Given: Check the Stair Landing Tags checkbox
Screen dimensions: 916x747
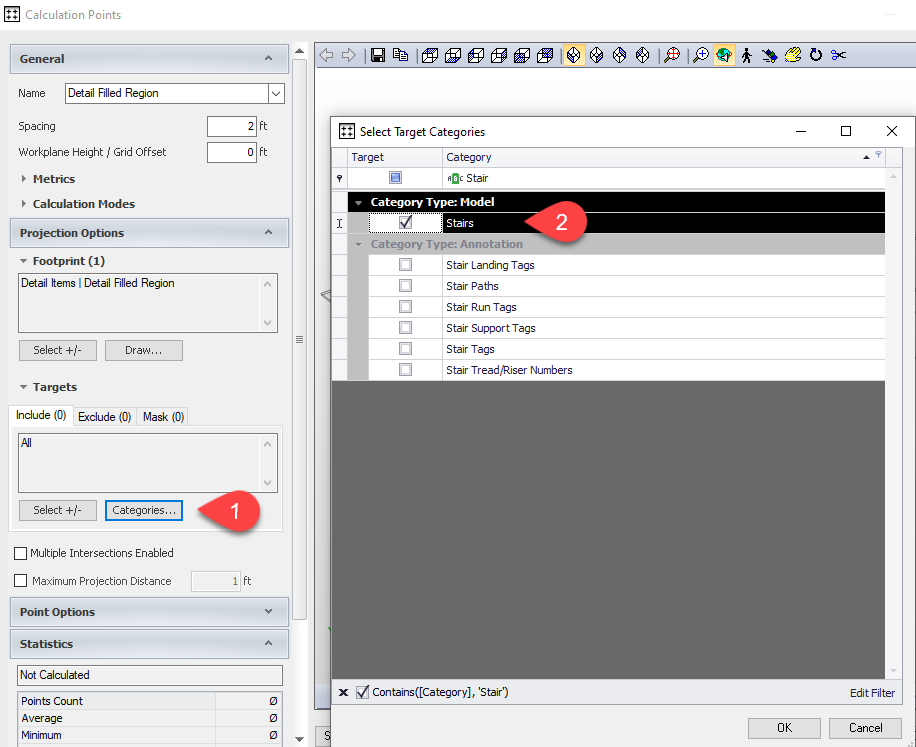Looking at the screenshot, I should click(405, 265).
